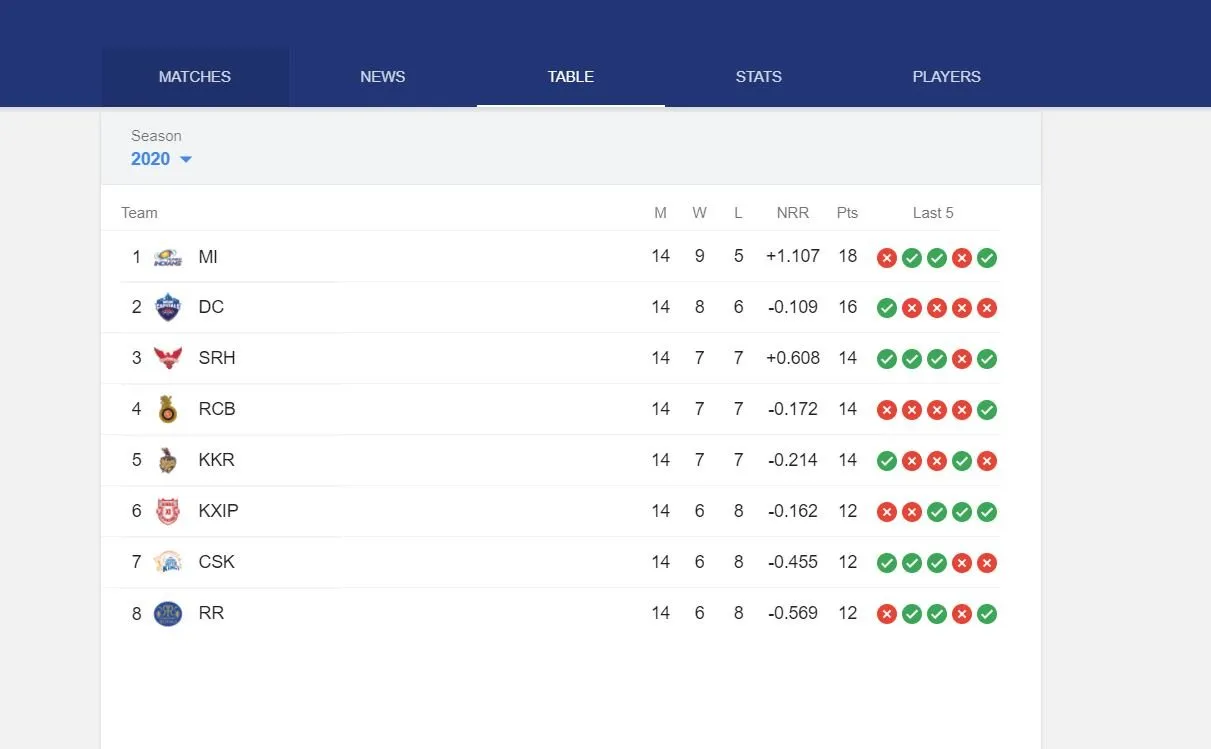Select the TABLE tab
Screen dimensions: 1211x749
(571, 77)
